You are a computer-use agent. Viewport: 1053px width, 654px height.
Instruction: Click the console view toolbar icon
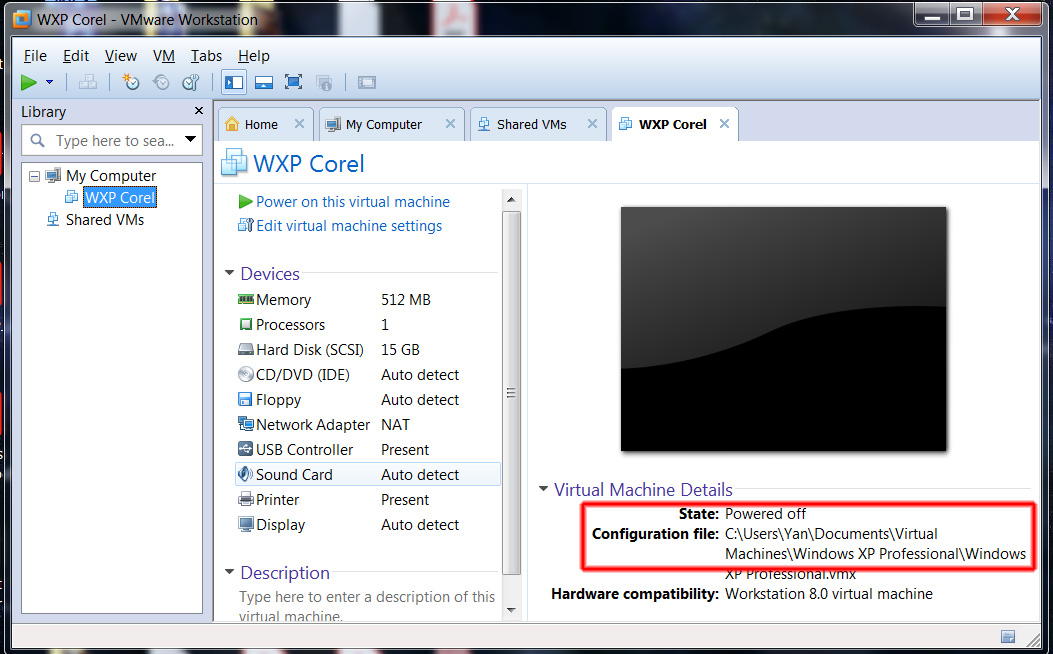pyautogui.click(x=367, y=83)
